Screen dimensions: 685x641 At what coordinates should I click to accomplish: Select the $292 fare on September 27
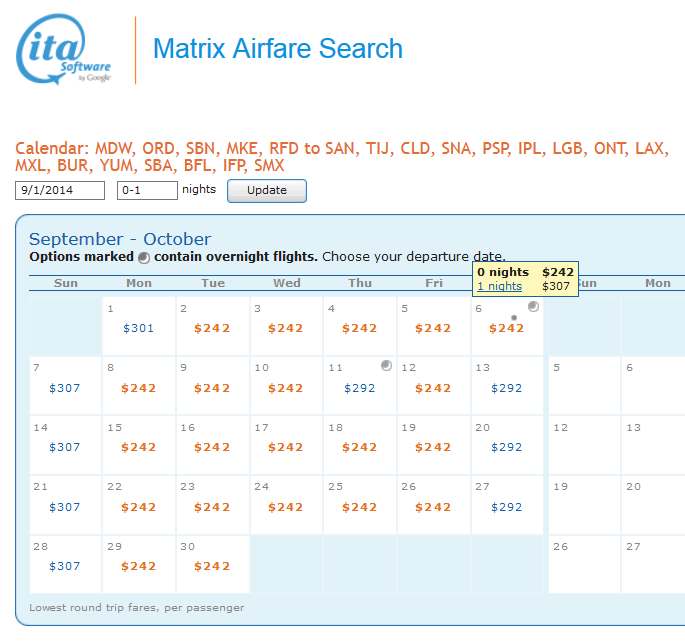(x=507, y=507)
